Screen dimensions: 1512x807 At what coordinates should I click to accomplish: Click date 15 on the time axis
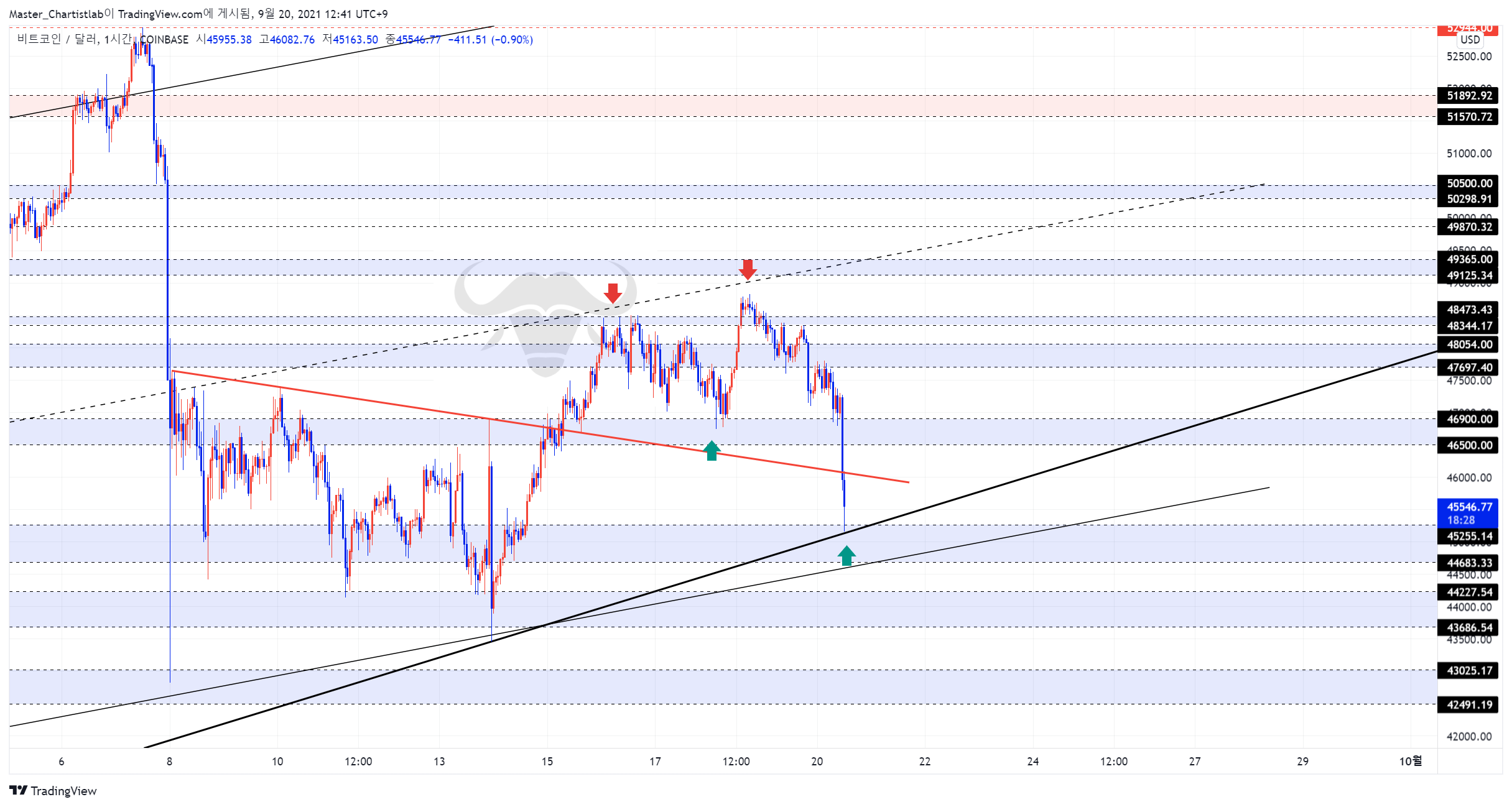tap(547, 761)
